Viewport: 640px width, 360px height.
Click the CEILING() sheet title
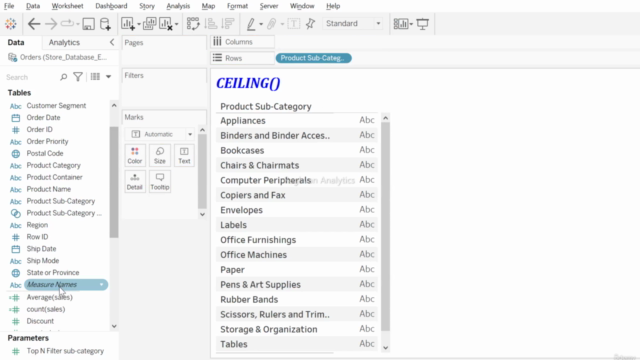coord(248,83)
